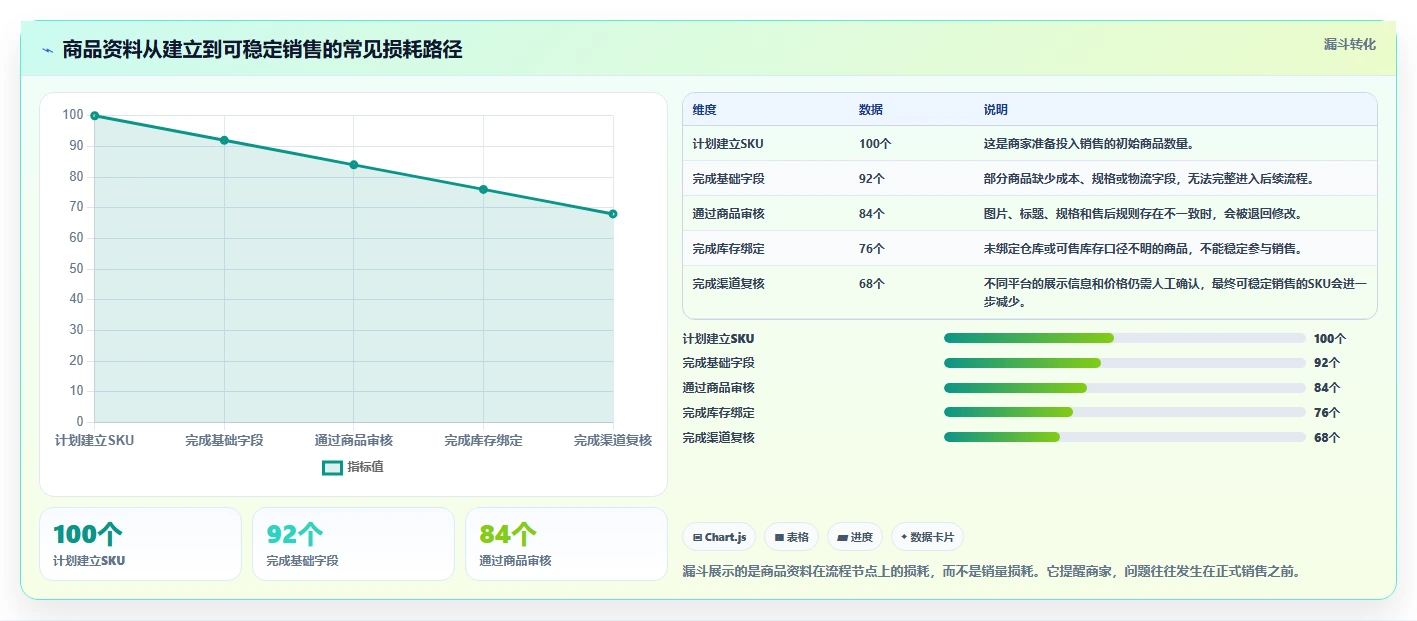
Task: Click the 通过商品审核 x-axis label in the chart
Action: coord(354,441)
